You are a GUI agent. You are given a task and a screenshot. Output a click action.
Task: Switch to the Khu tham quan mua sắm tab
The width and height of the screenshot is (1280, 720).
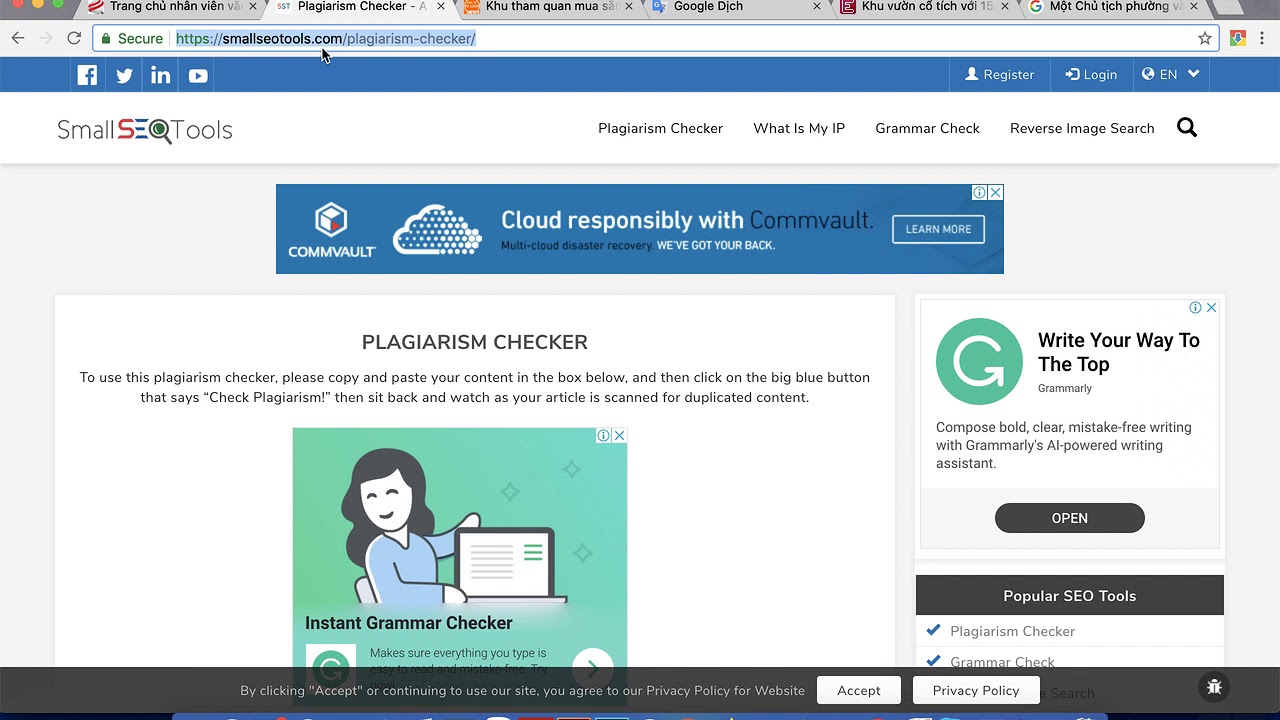click(x=545, y=7)
